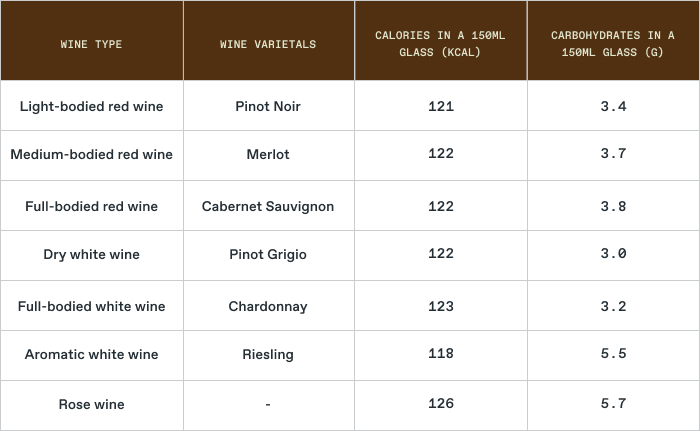Screen dimensions: 700x431
Task: Select the 118 calories value
Action: click(x=440, y=354)
